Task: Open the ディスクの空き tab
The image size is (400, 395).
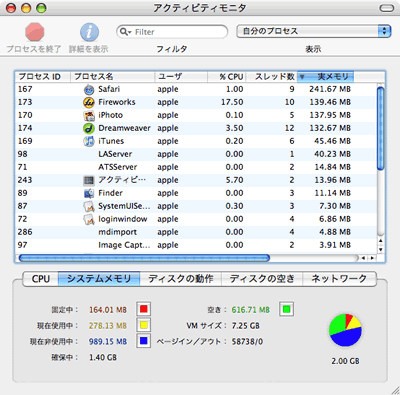Action: coord(262,279)
